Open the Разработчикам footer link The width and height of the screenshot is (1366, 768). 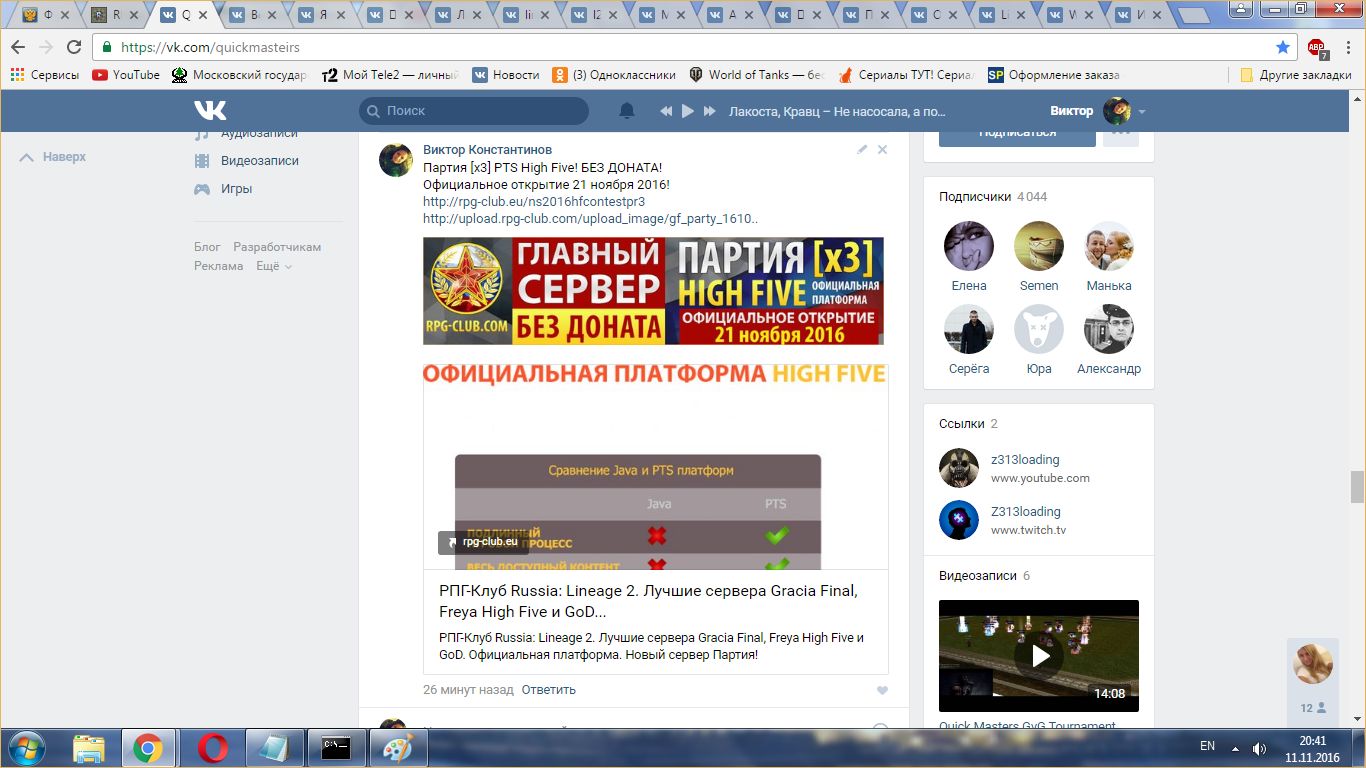click(x=277, y=247)
